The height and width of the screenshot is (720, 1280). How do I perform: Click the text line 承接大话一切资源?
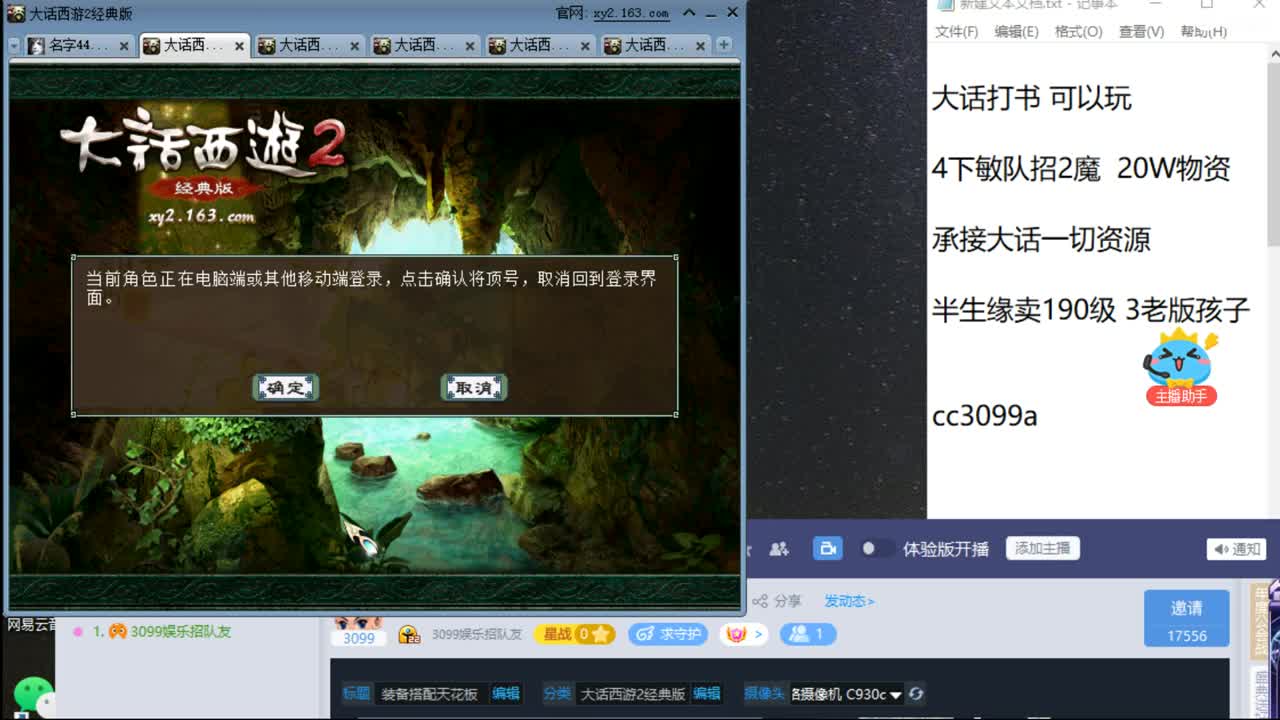tap(1041, 239)
